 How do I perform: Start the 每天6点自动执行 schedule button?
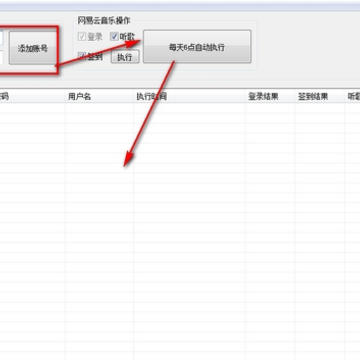197,47
